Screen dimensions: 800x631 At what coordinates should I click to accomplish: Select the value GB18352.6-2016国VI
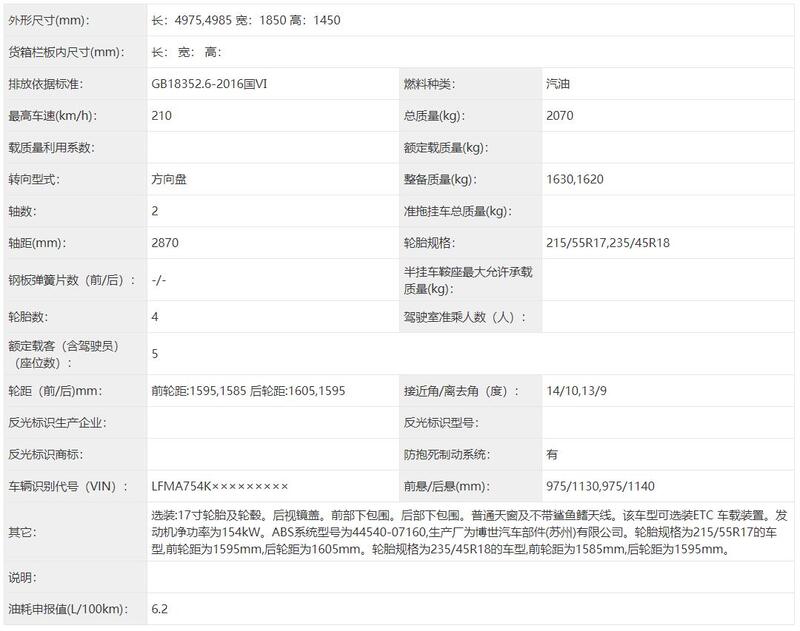pos(209,84)
